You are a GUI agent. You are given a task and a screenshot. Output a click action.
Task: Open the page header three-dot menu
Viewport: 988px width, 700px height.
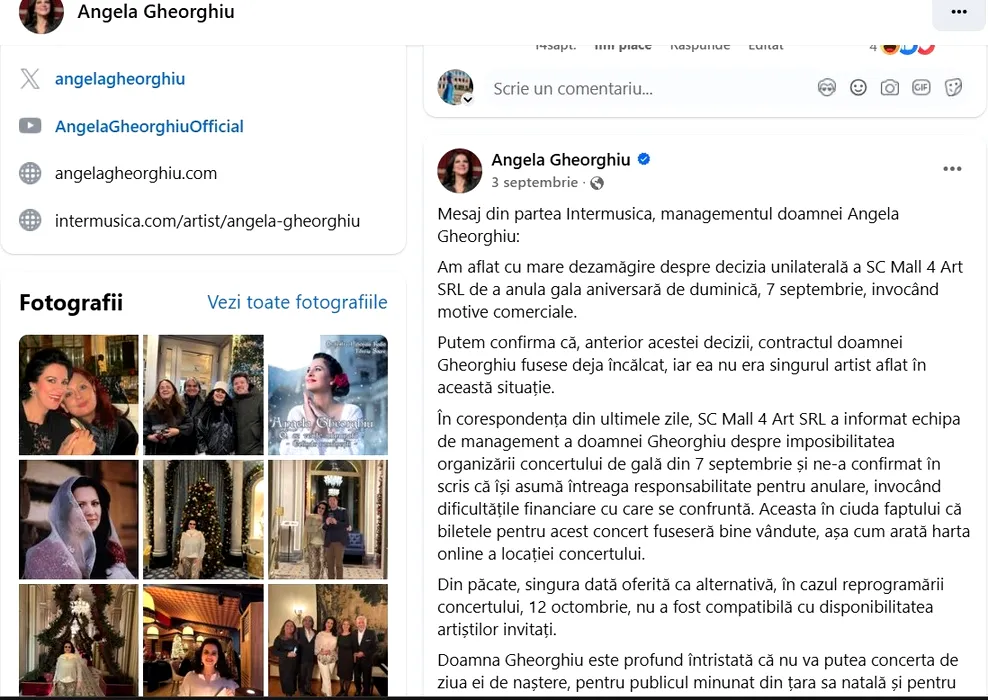959,12
